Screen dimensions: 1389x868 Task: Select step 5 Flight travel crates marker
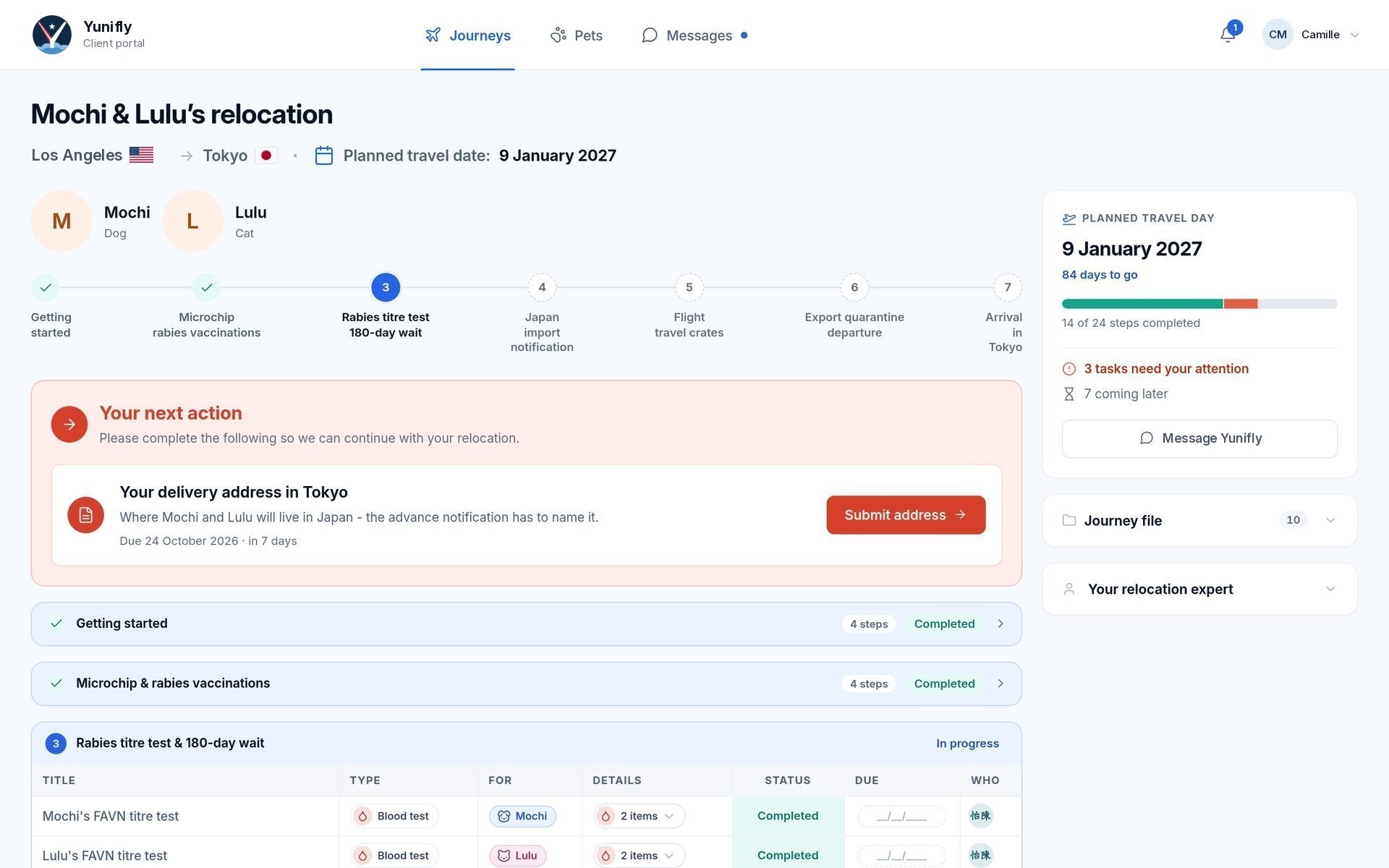point(689,287)
